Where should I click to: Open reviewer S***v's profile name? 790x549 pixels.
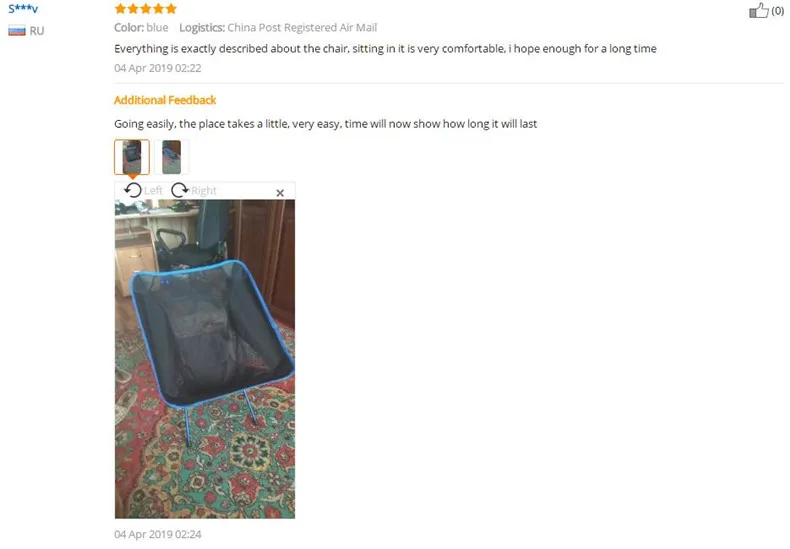pos(23,9)
